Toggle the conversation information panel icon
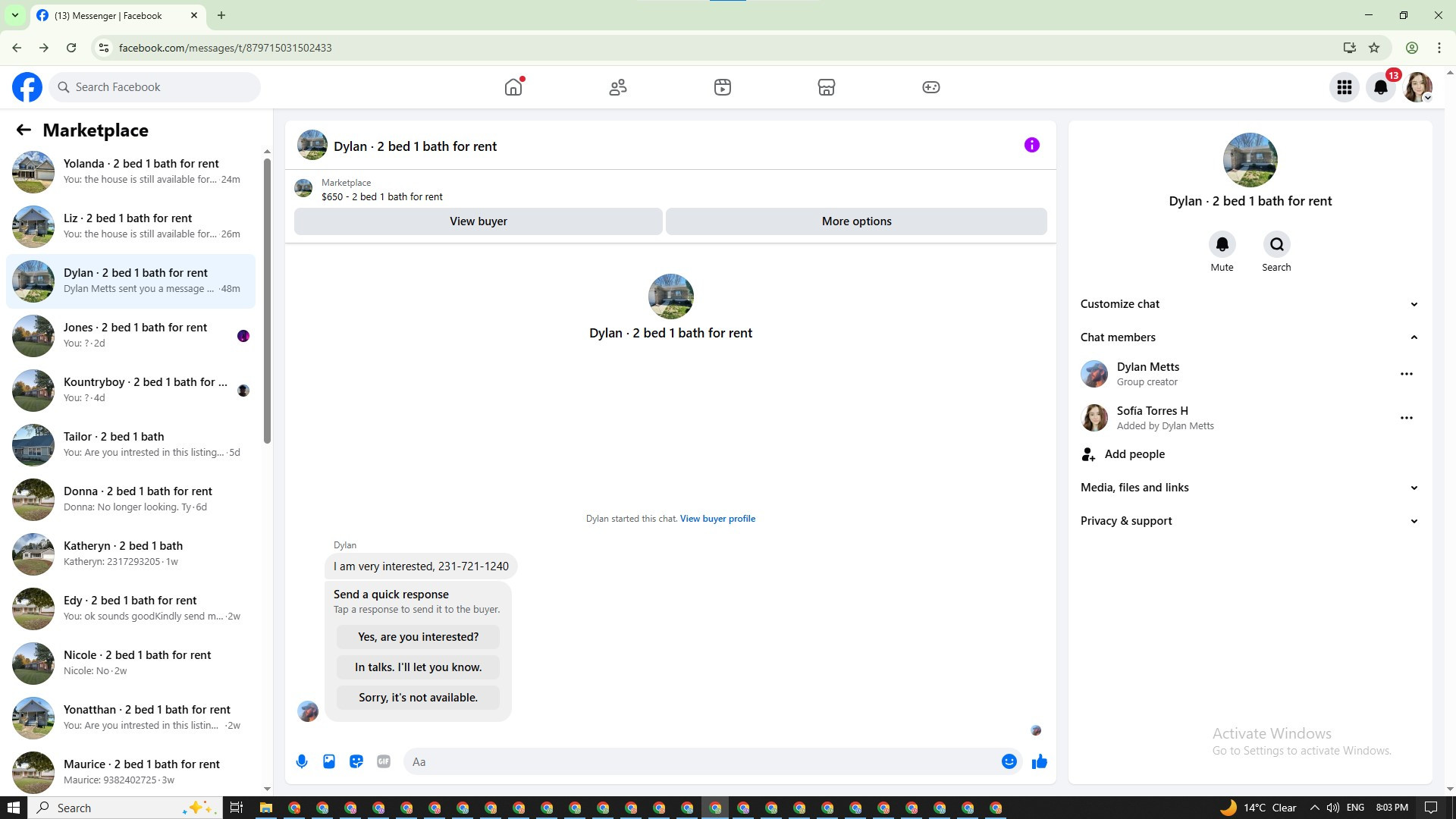This screenshot has width=1456, height=819. 1031,145
